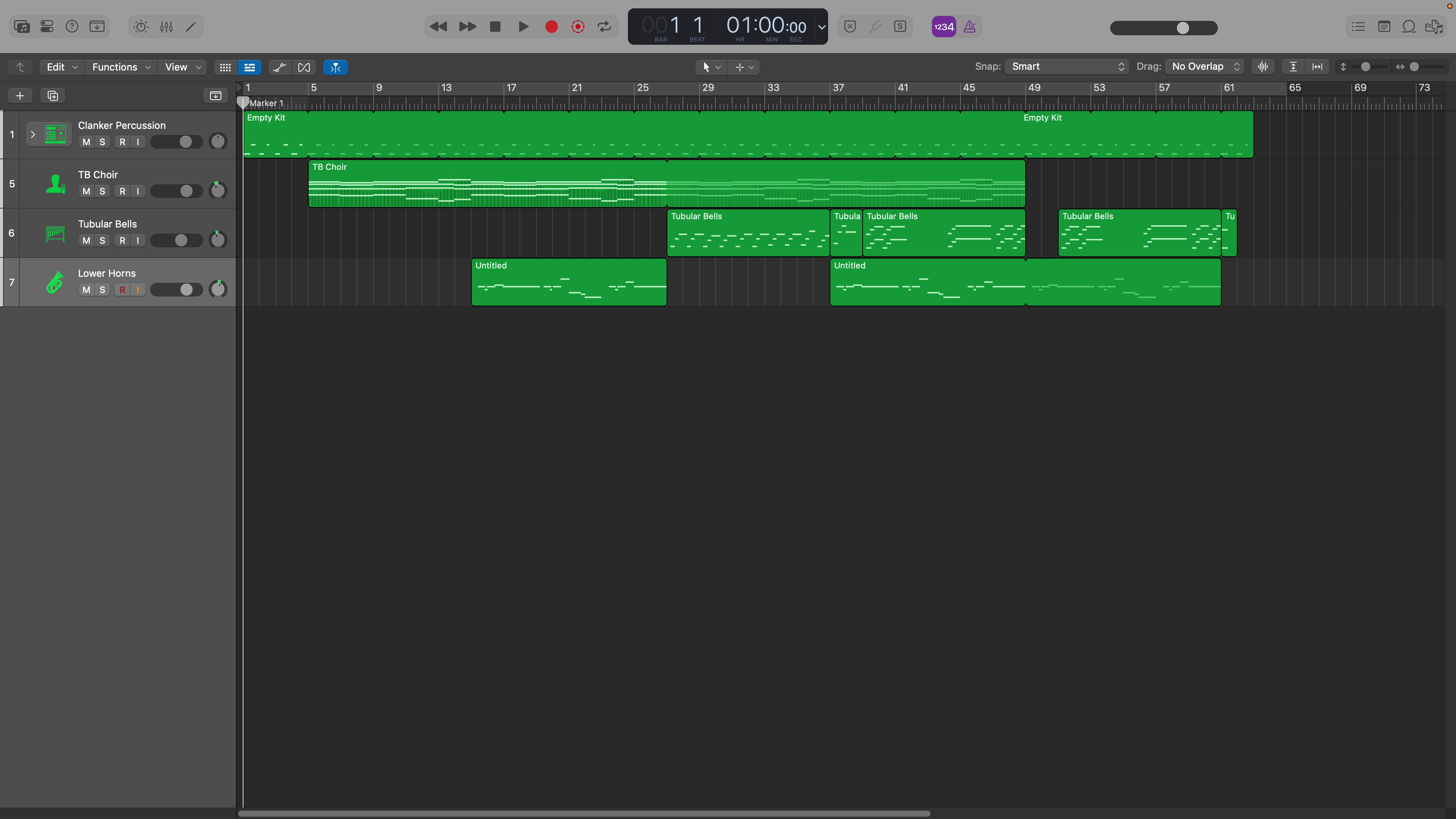
Task: Open the View menu
Action: (x=182, y=67)
